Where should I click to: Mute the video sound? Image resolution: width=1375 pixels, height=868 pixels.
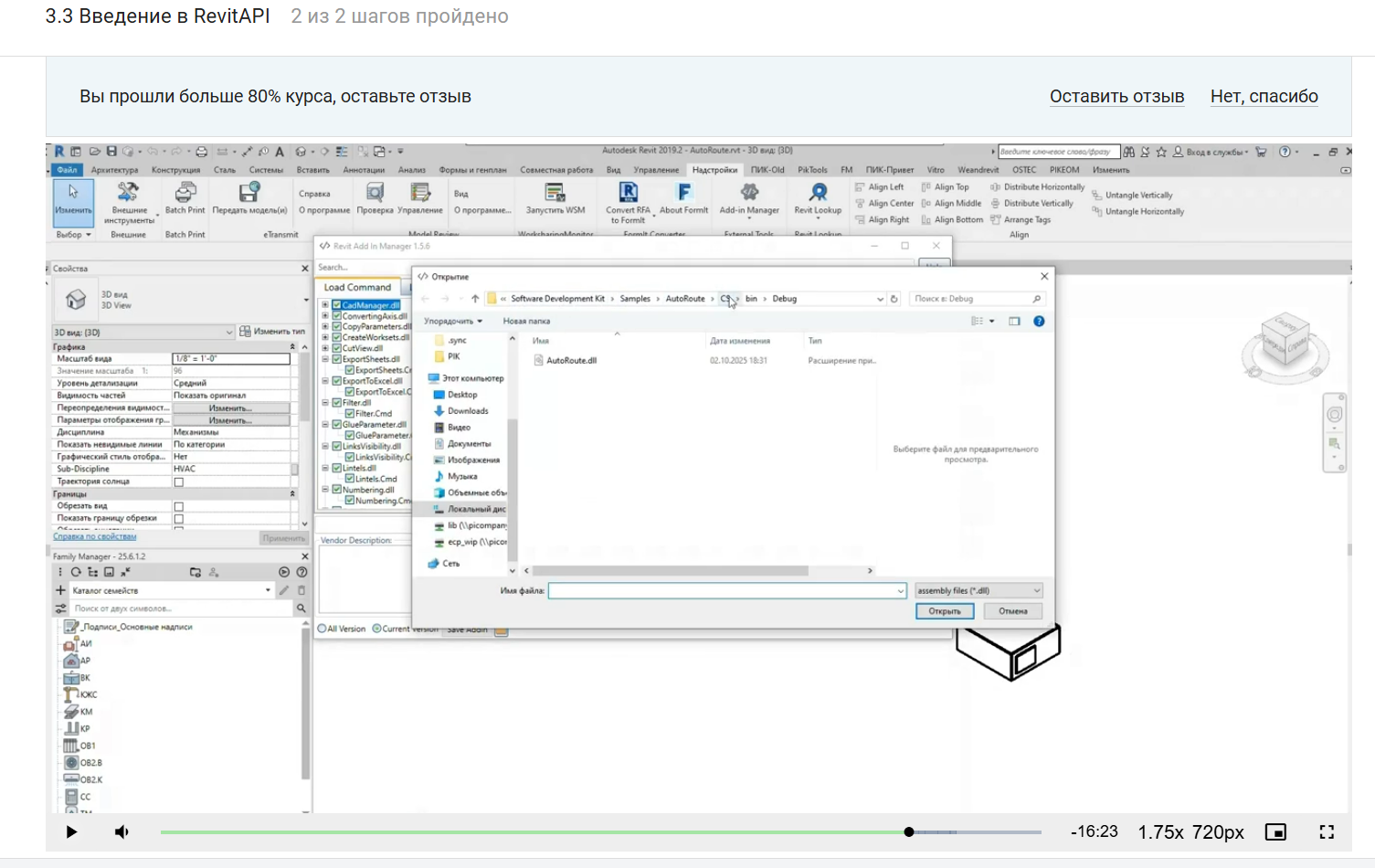pos(122,831)
